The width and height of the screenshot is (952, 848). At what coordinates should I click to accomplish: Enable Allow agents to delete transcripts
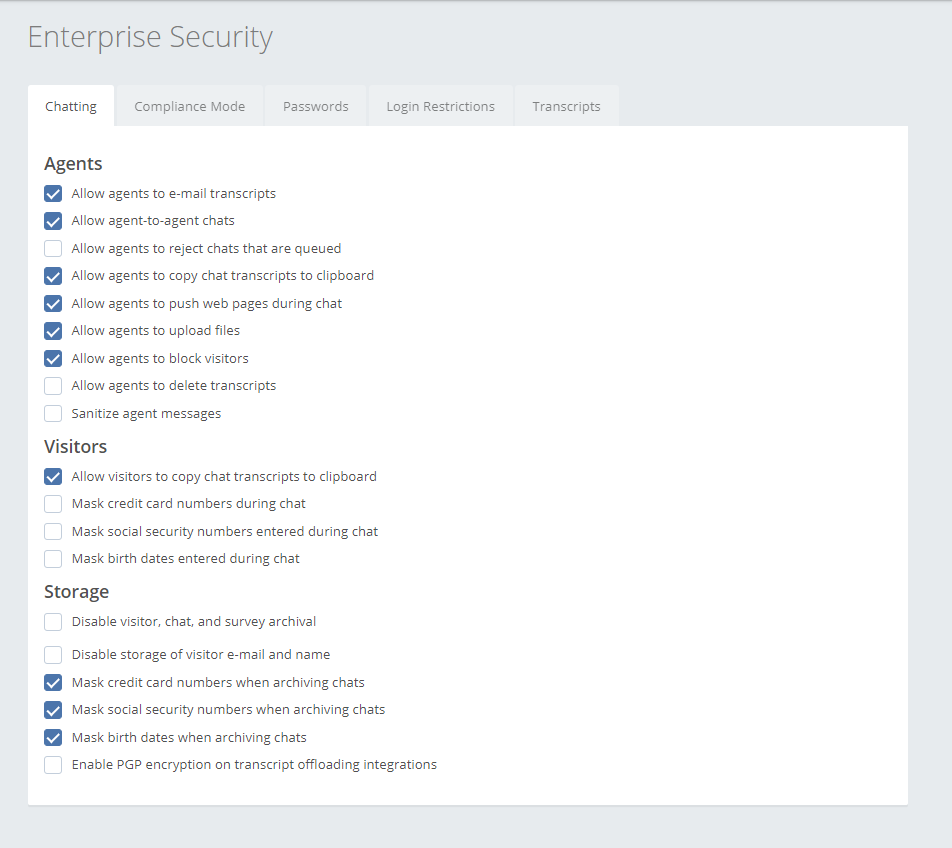click(x=53, y=386)
